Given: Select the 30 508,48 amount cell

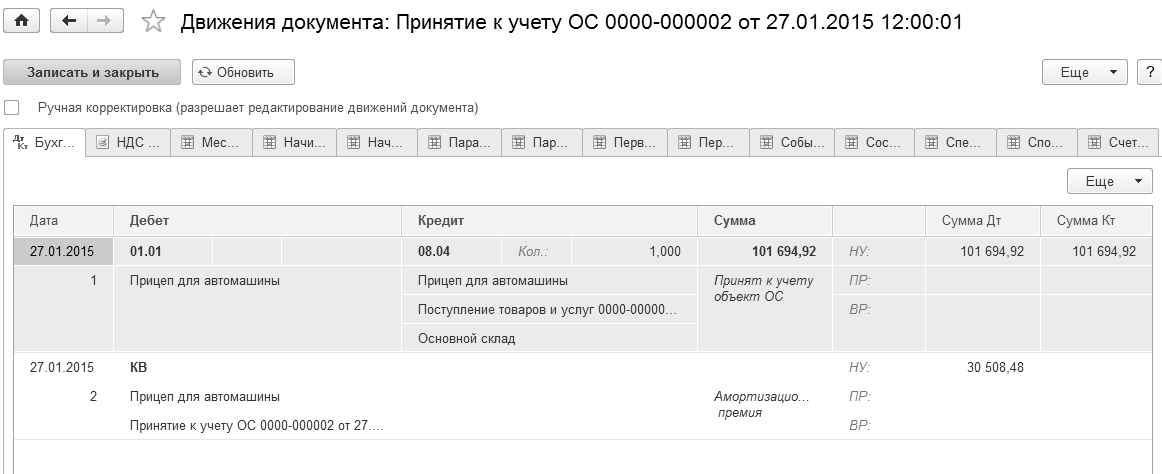Looking at the screenshot, I should [x=983, y=367].
